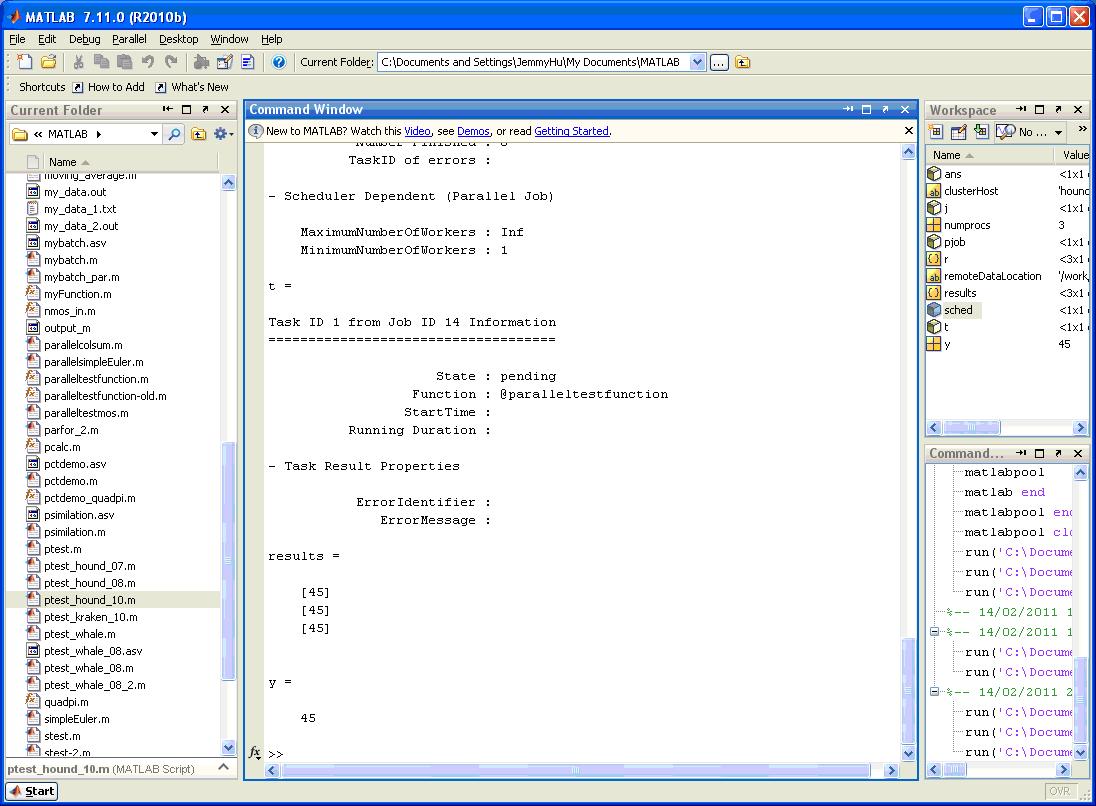
Task: Open the Current Folder path dropdown
Action: pos(698,62)
